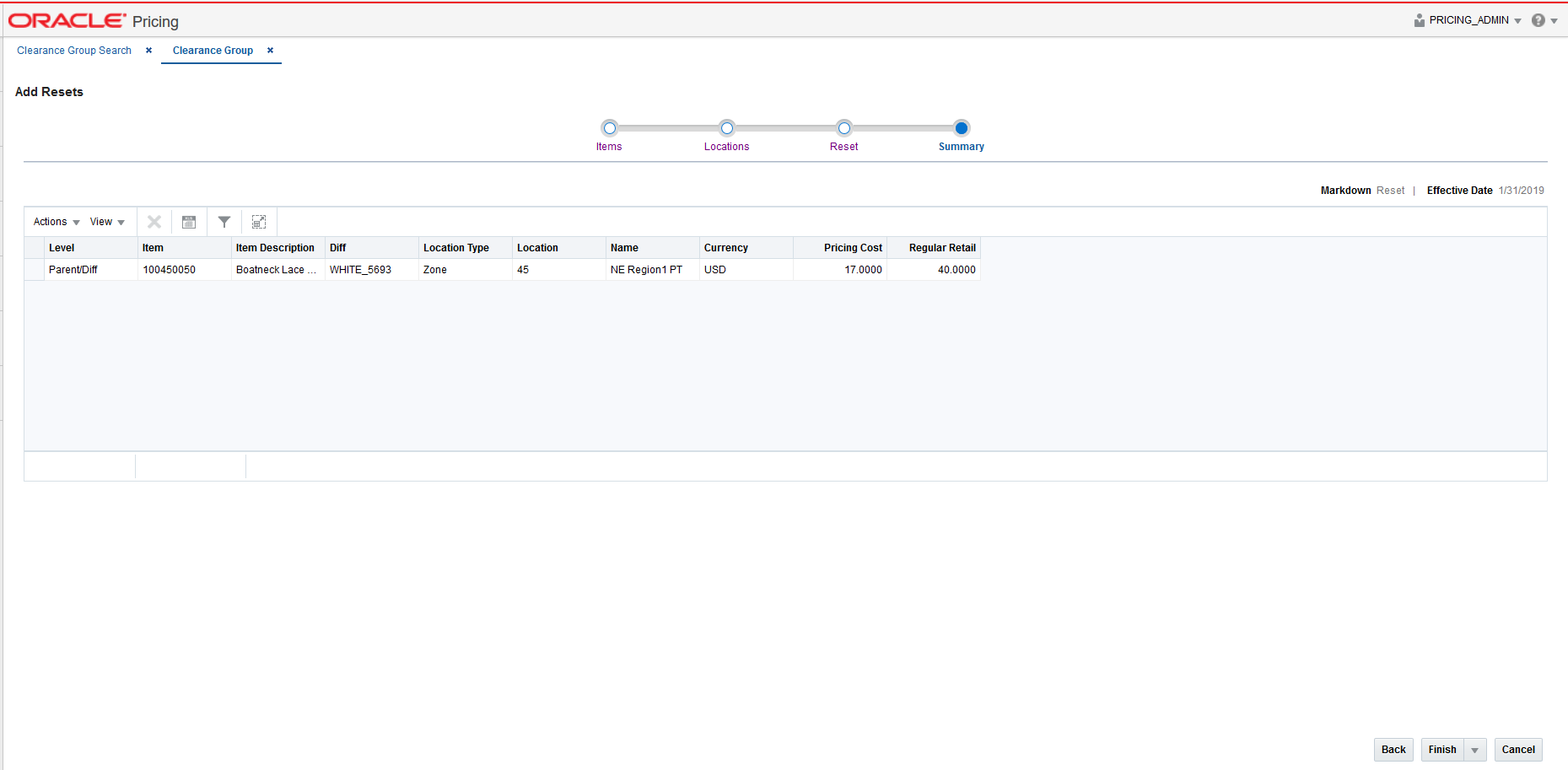Click the Markdown Reset label
This screenshot has height=770, width=1568.
(x=1362, y=191)
